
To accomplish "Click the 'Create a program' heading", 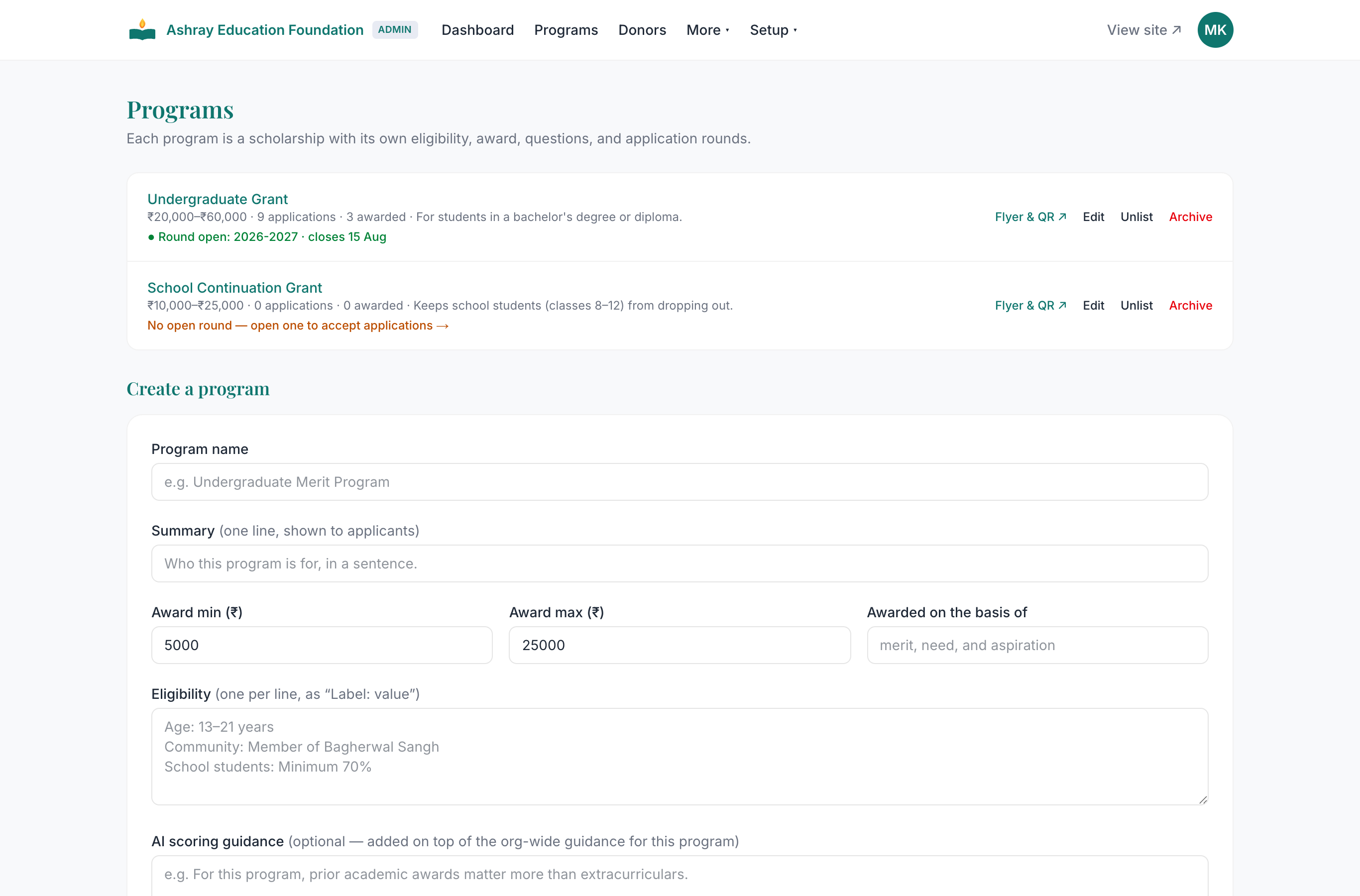I will (198, 389).
